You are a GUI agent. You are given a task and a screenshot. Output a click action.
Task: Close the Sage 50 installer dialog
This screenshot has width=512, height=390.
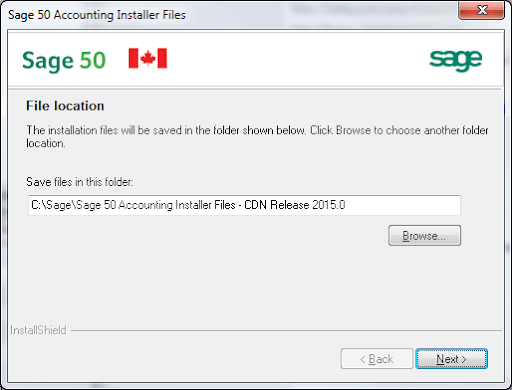481,10
